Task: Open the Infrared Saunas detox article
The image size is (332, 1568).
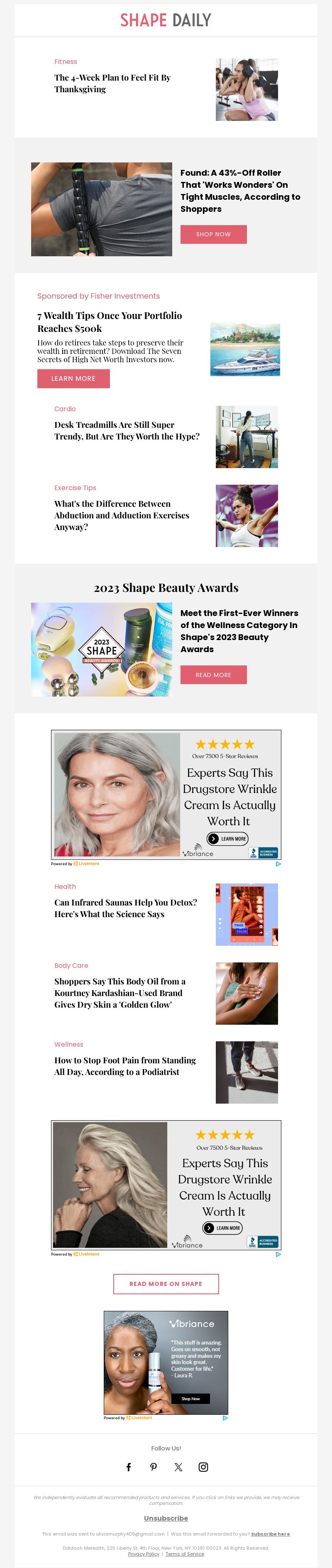Action: click(x=125, y=908)
